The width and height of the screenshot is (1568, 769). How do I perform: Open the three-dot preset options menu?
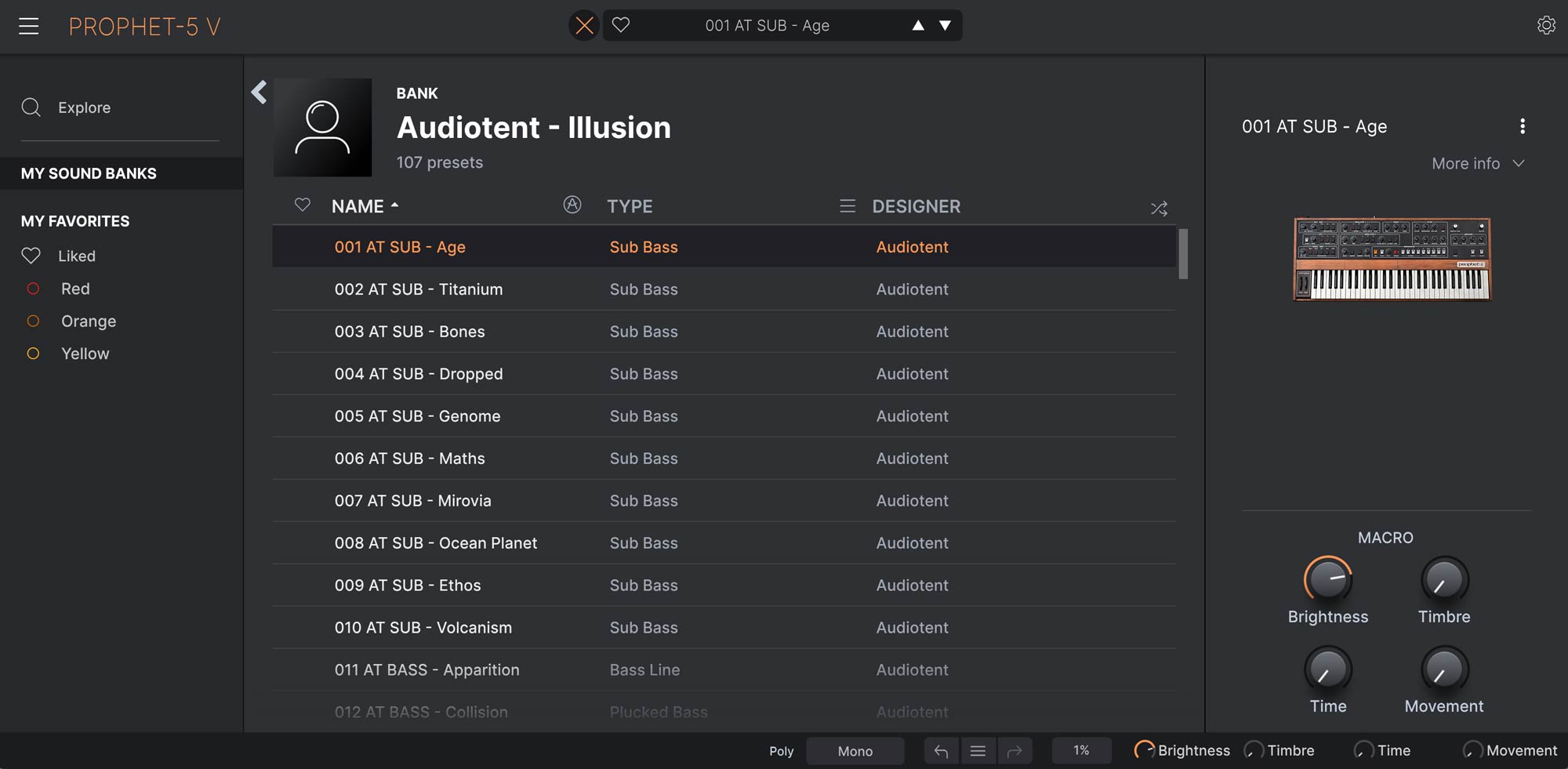coord(1522,126)
